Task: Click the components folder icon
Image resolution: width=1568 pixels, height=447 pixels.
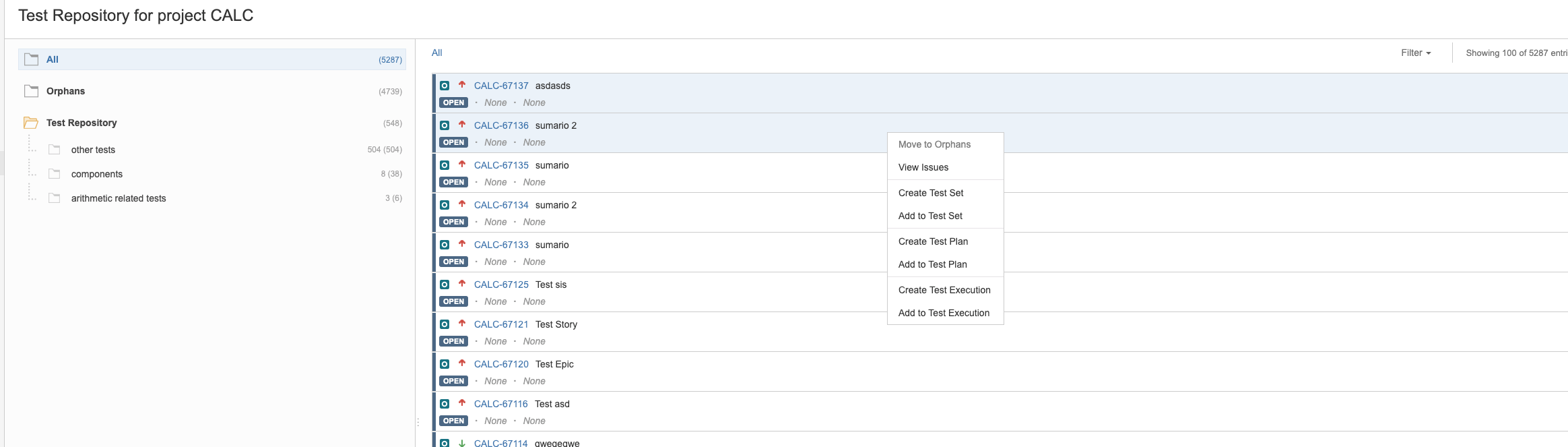Action: 55,174
